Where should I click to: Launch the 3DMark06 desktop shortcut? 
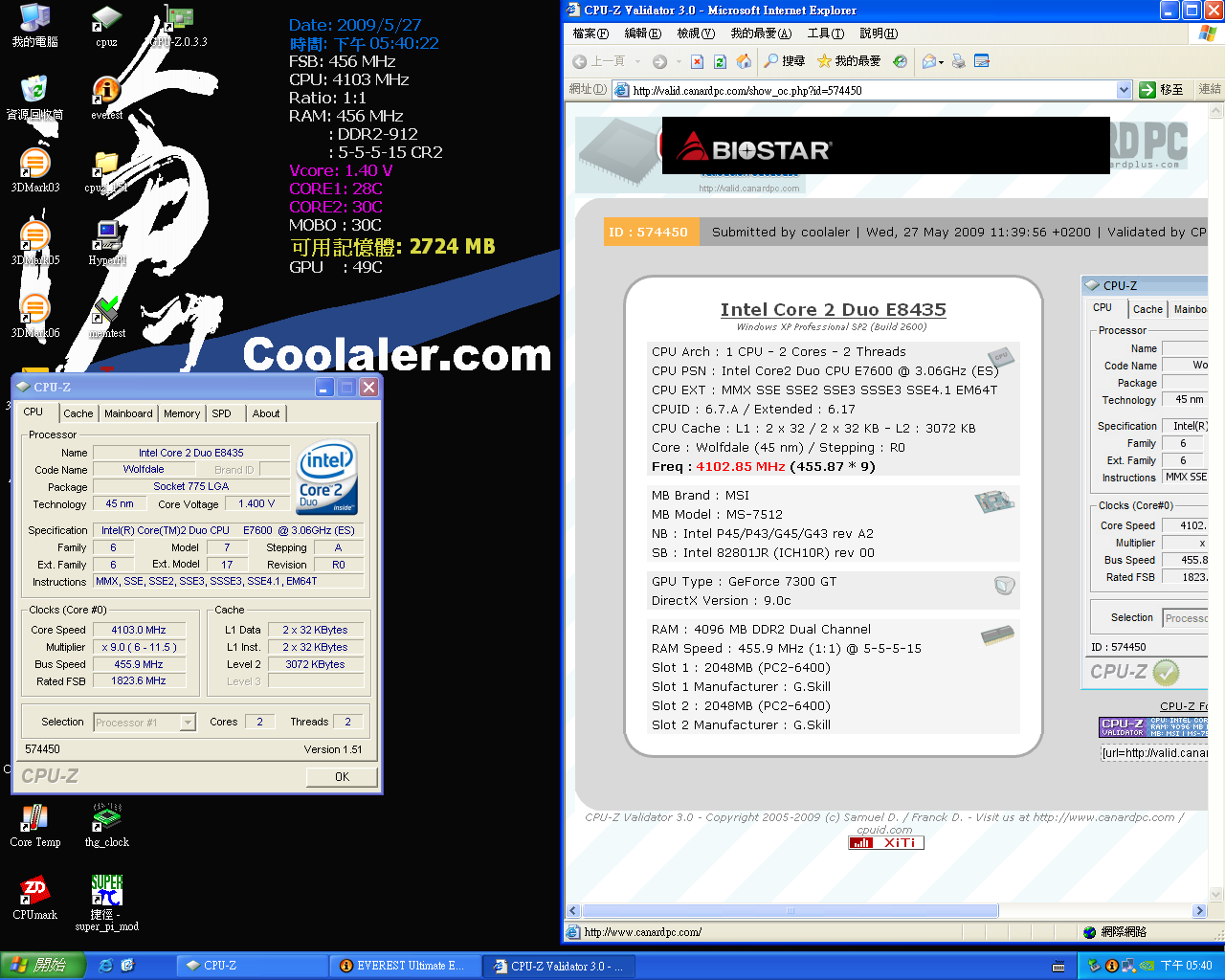click(35, 316)
